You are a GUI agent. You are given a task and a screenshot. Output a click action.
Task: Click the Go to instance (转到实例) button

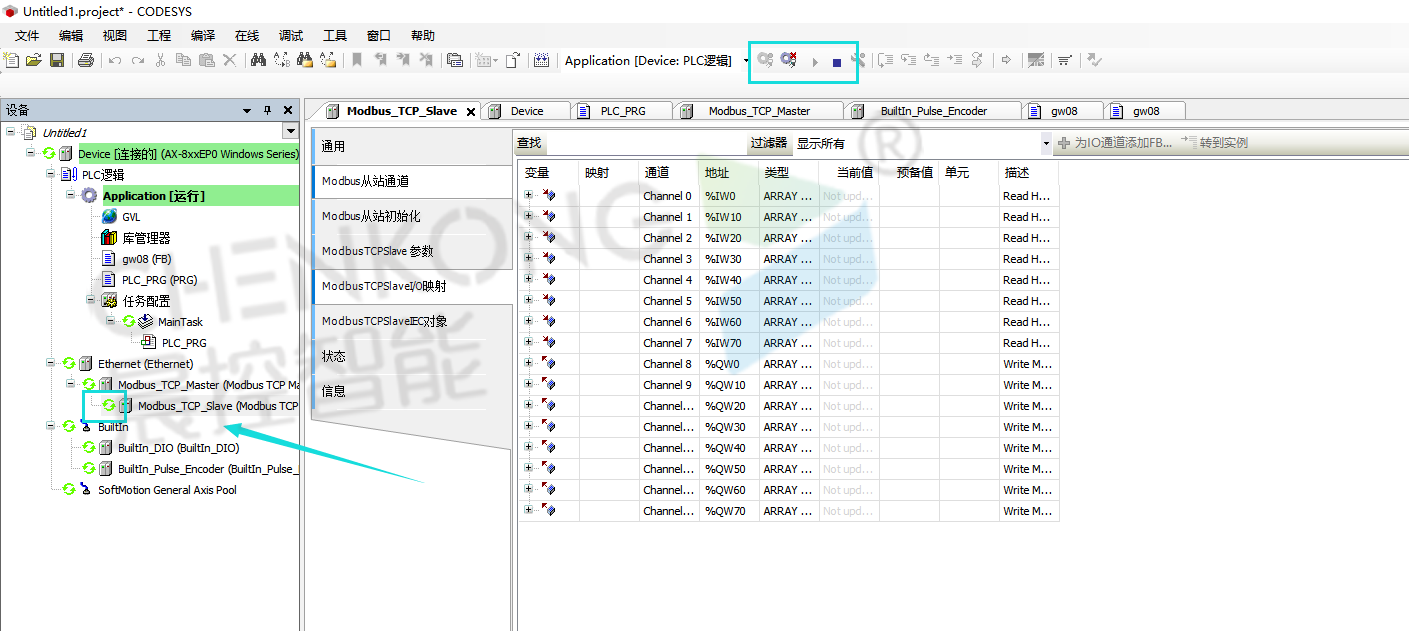(1215, 143)
